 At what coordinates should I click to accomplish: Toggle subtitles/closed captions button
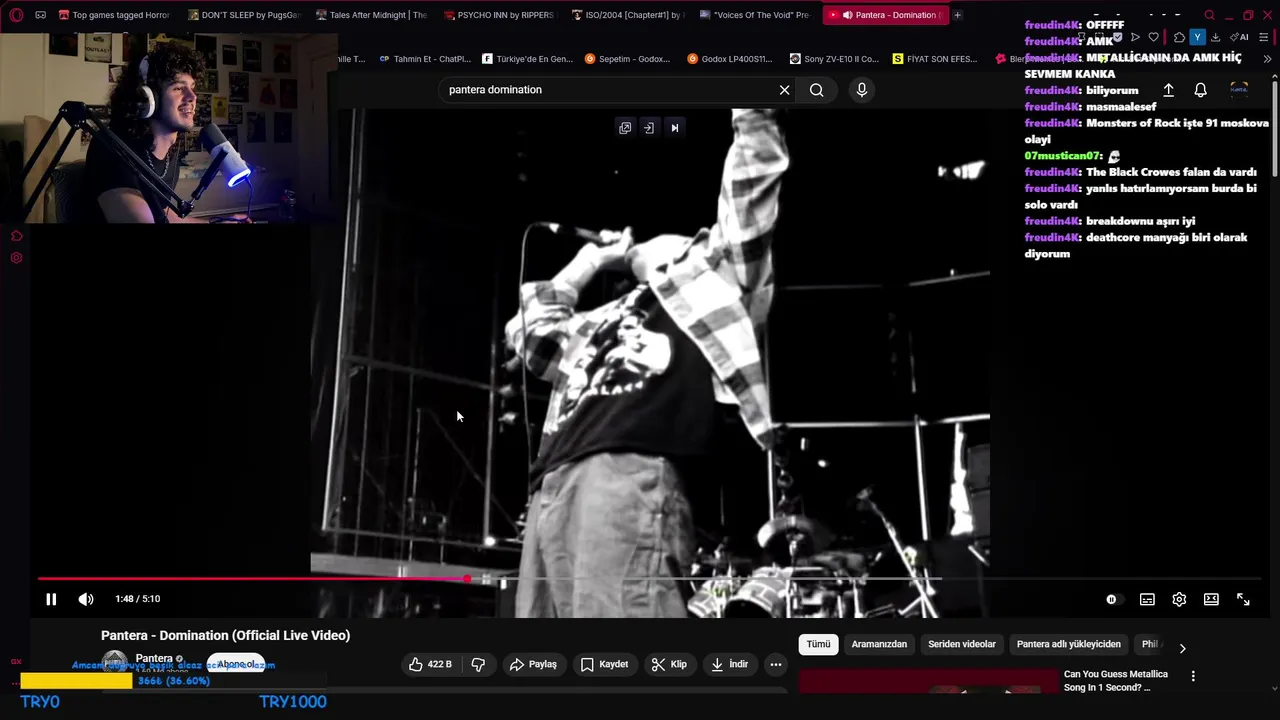1147,599
